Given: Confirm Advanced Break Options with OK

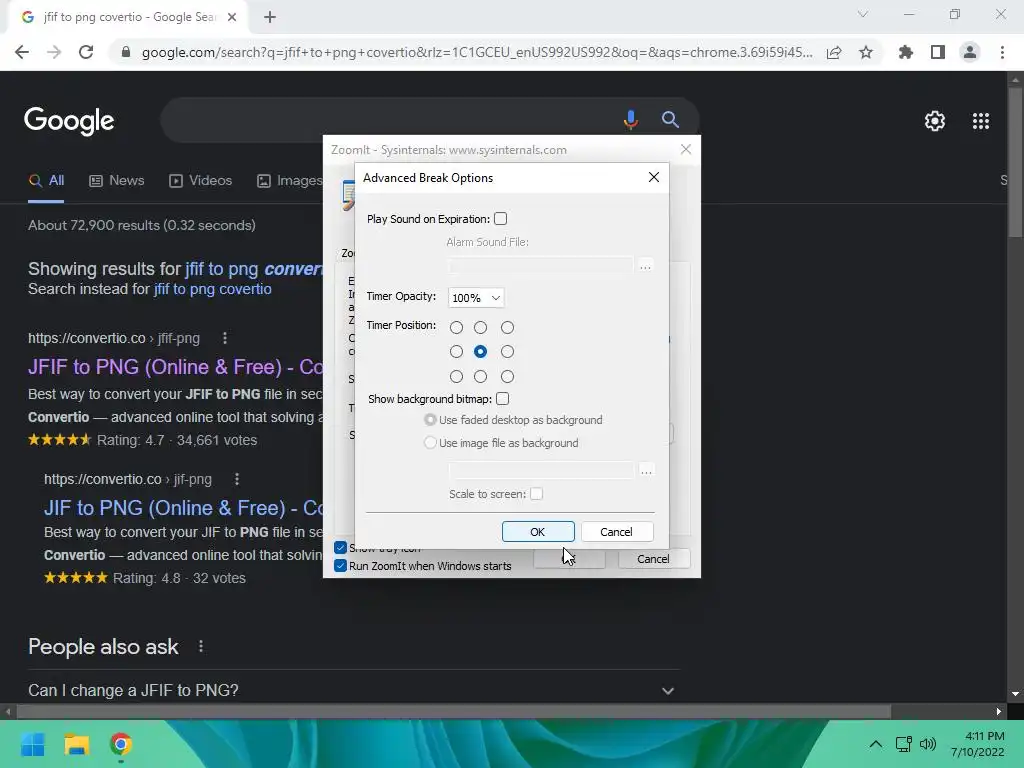Looking at the screenshot, I should pos(538,532).
